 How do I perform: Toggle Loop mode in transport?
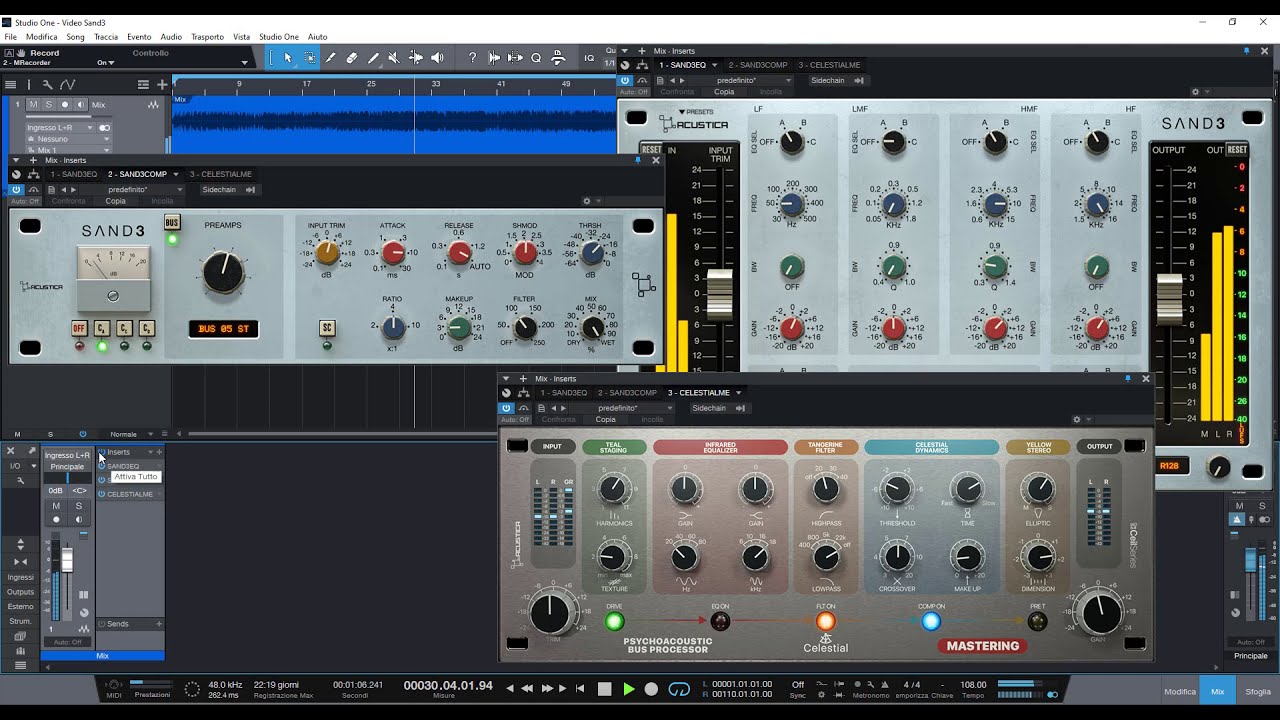pos(679,689)
